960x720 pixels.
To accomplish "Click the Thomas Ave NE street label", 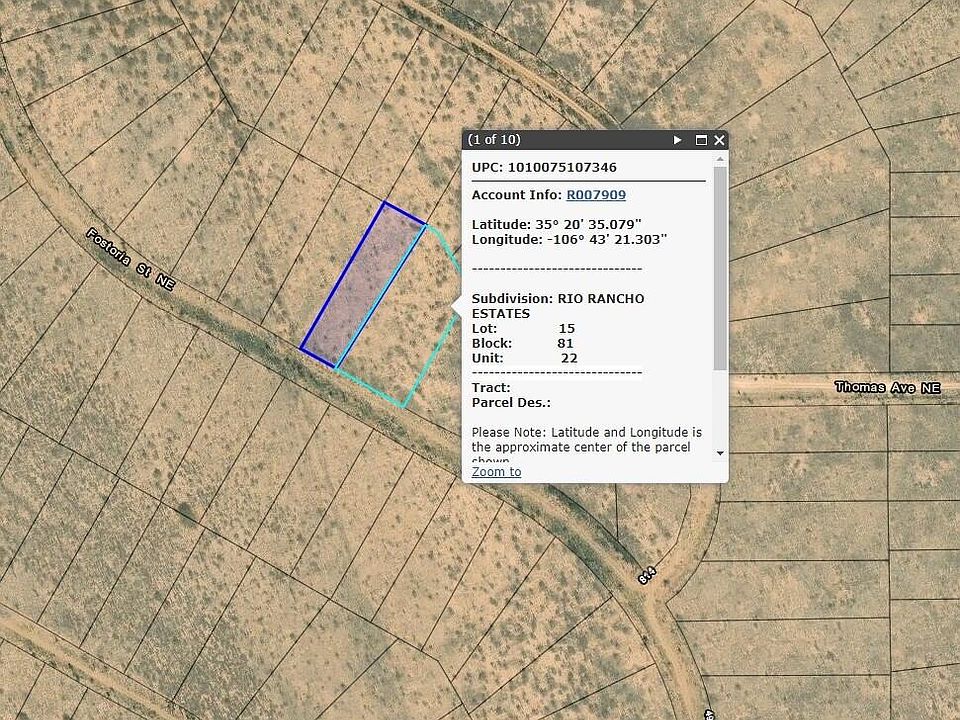I will click(x=887, y=387).
